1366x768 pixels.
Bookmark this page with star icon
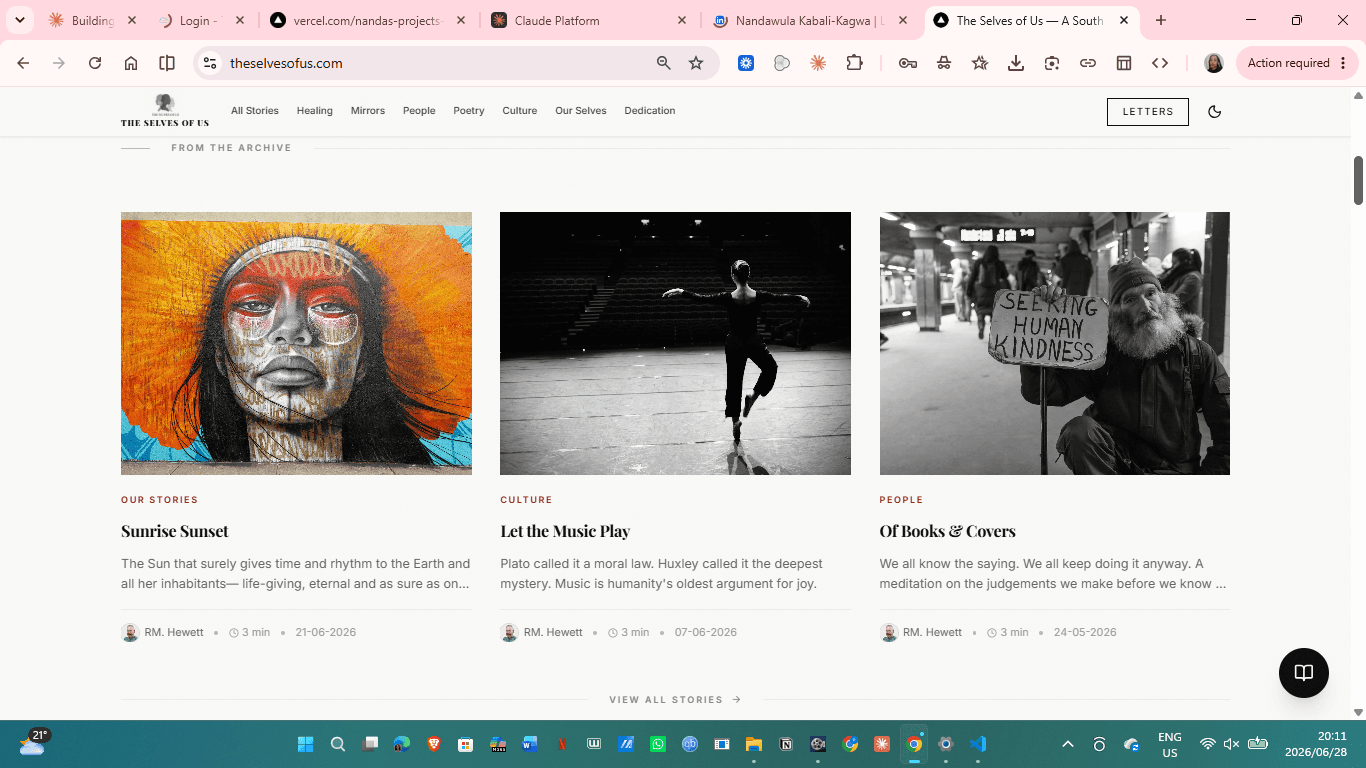pos(696,63)
